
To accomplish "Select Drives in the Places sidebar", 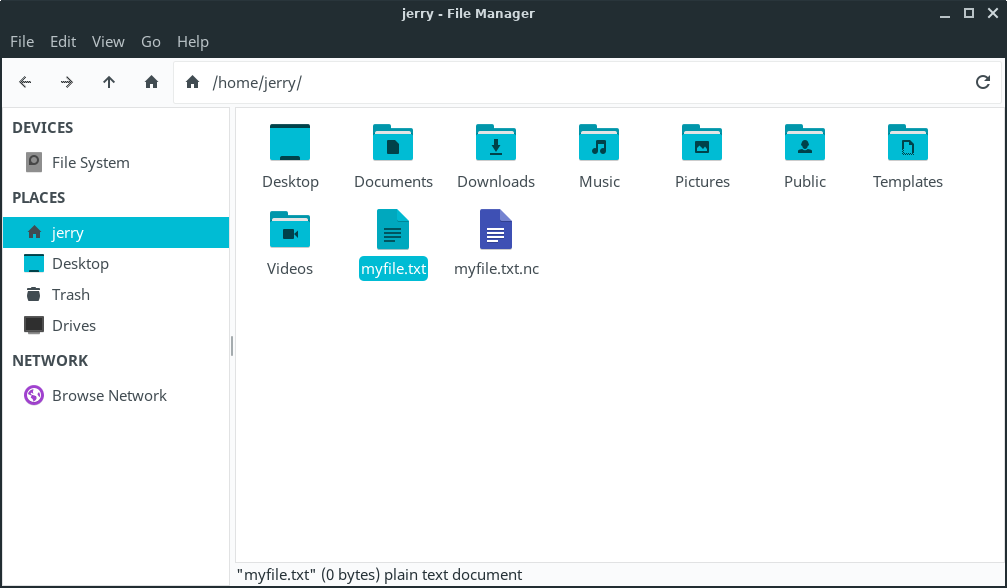I will pyautogui.click(x=73, y=325).
